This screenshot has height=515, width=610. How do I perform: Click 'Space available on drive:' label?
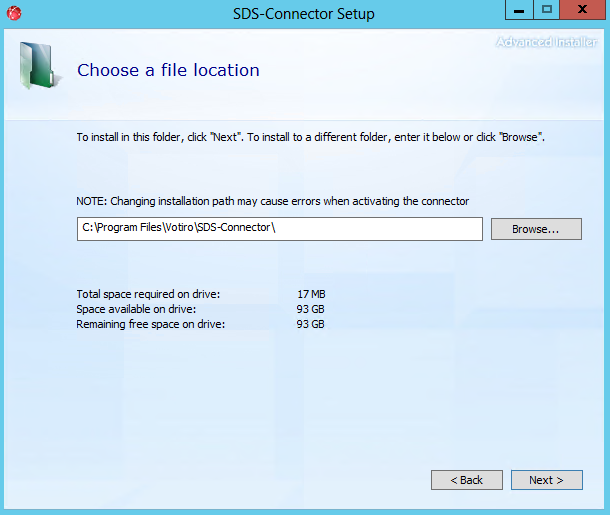click(x=136, y=309)
